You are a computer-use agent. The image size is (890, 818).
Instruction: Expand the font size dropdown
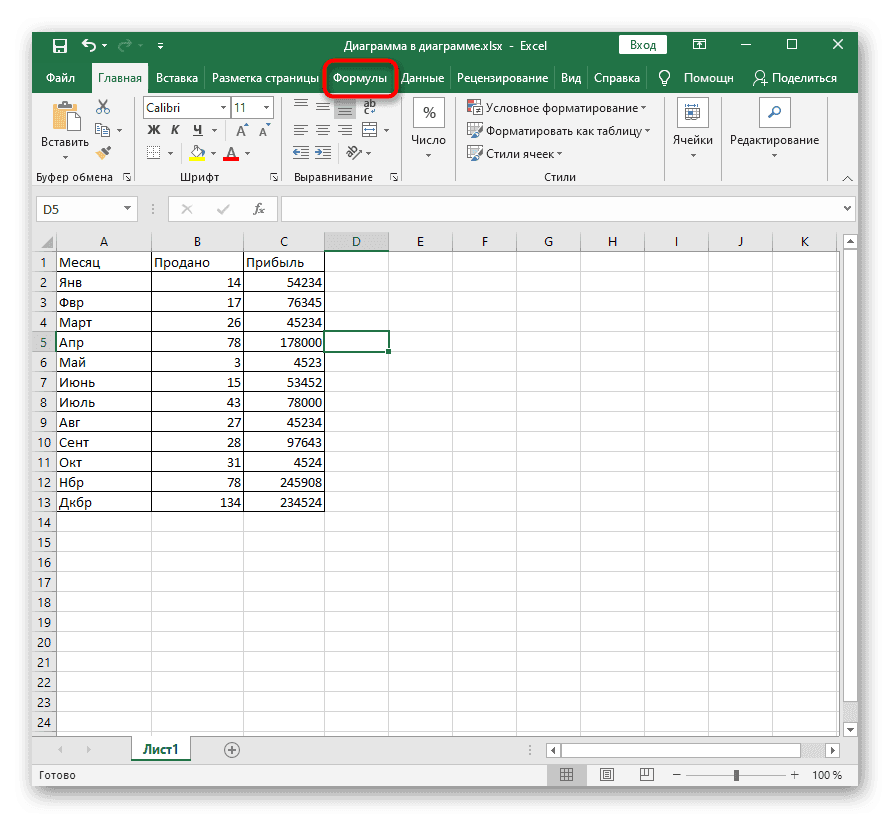[x=265, y=108]
